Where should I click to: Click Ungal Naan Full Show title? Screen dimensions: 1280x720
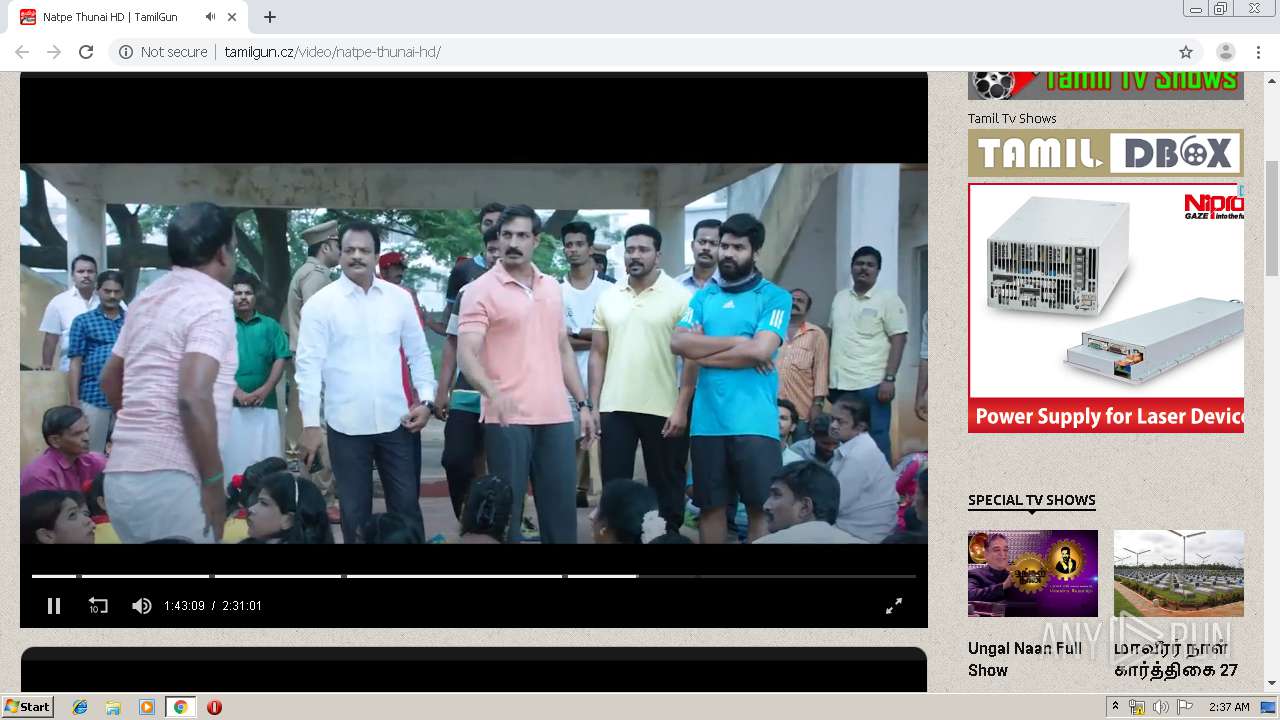pos(1025,659)
